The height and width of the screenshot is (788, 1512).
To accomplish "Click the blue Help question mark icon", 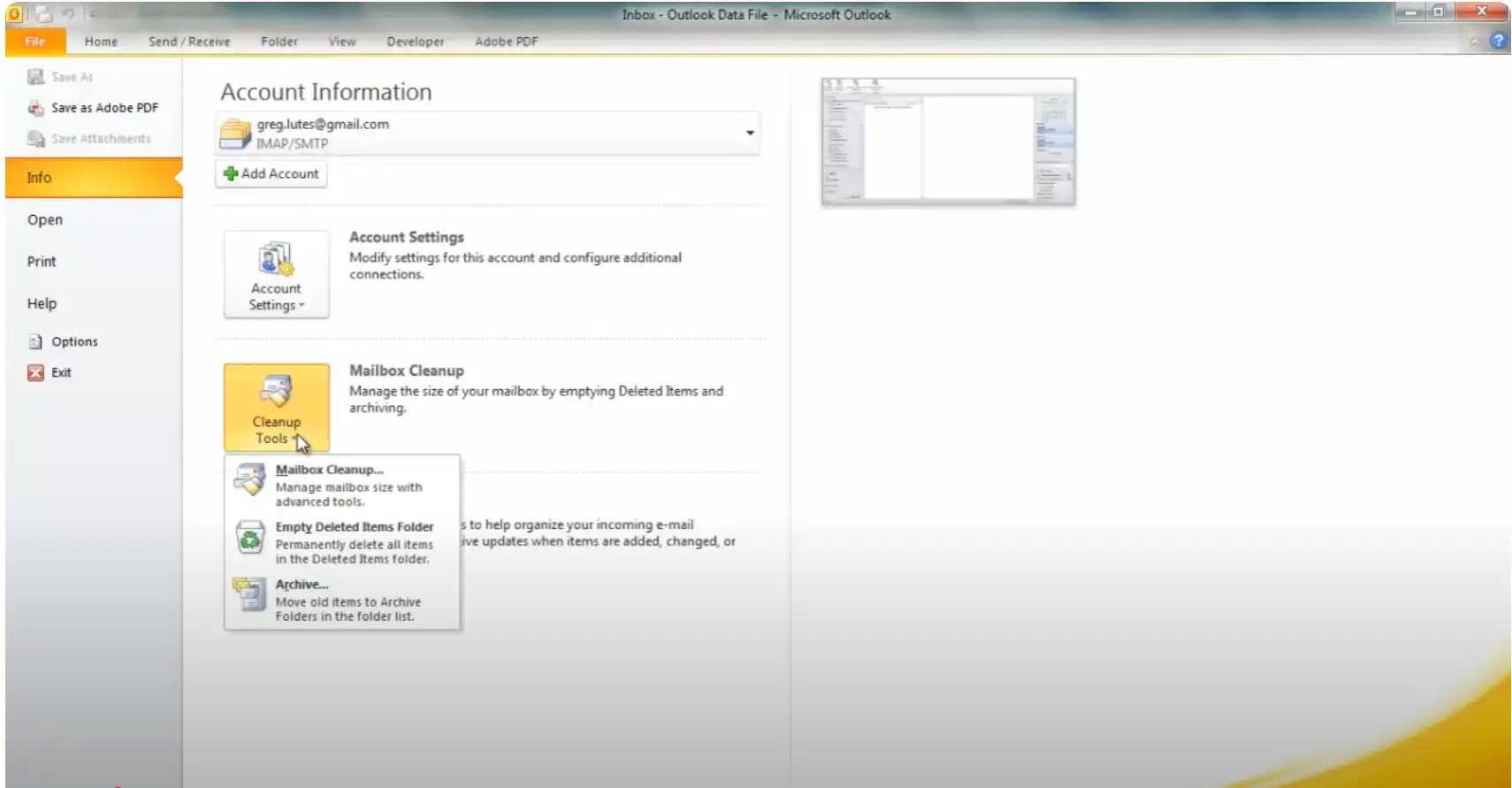I will (x=1498, y=41).
